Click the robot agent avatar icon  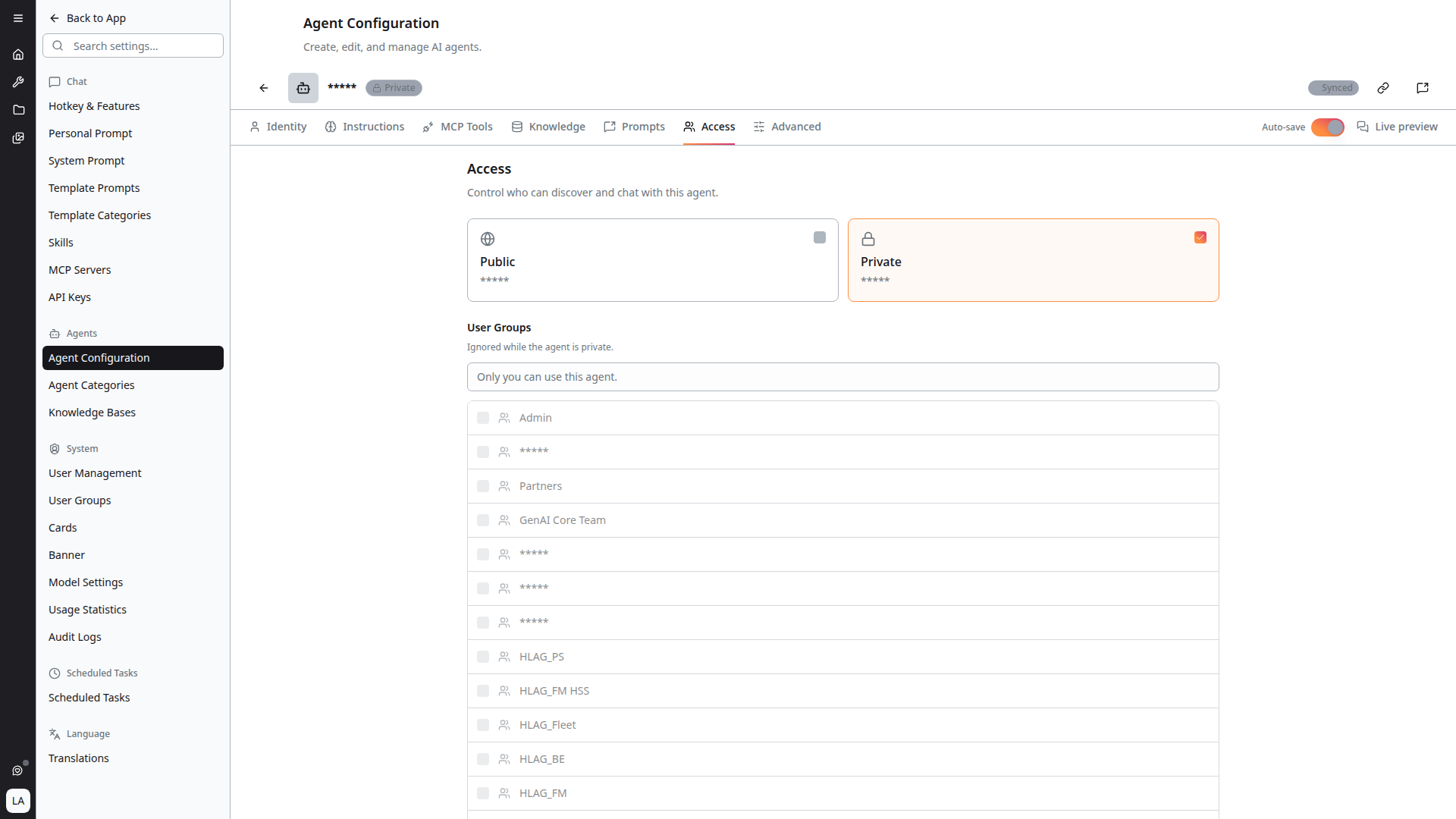(x=303, y=88)
